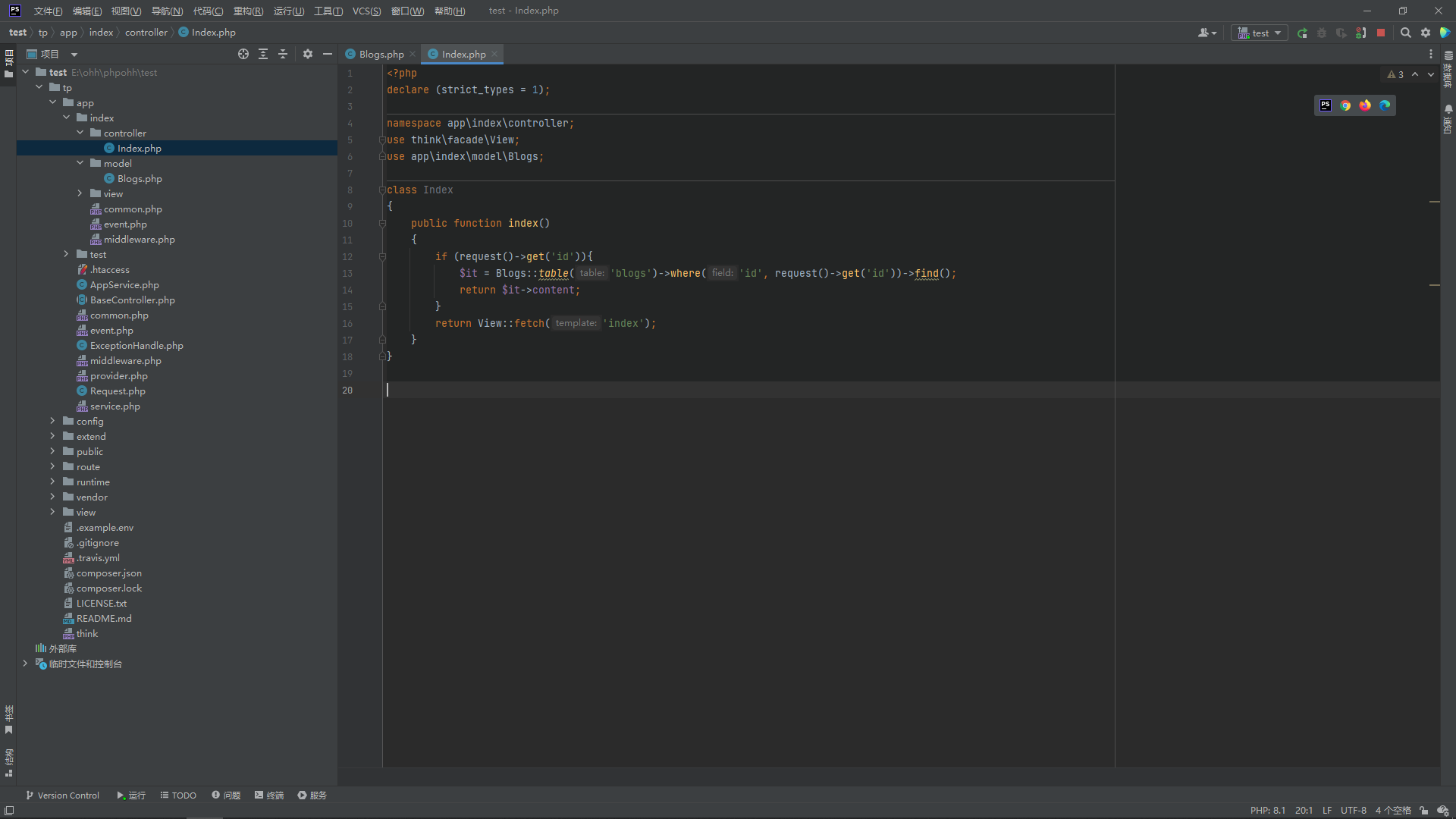1456x819 pixels.
Task: Click the warning stripe marker on scrollbar
Action: click(x=1434, y=202)
